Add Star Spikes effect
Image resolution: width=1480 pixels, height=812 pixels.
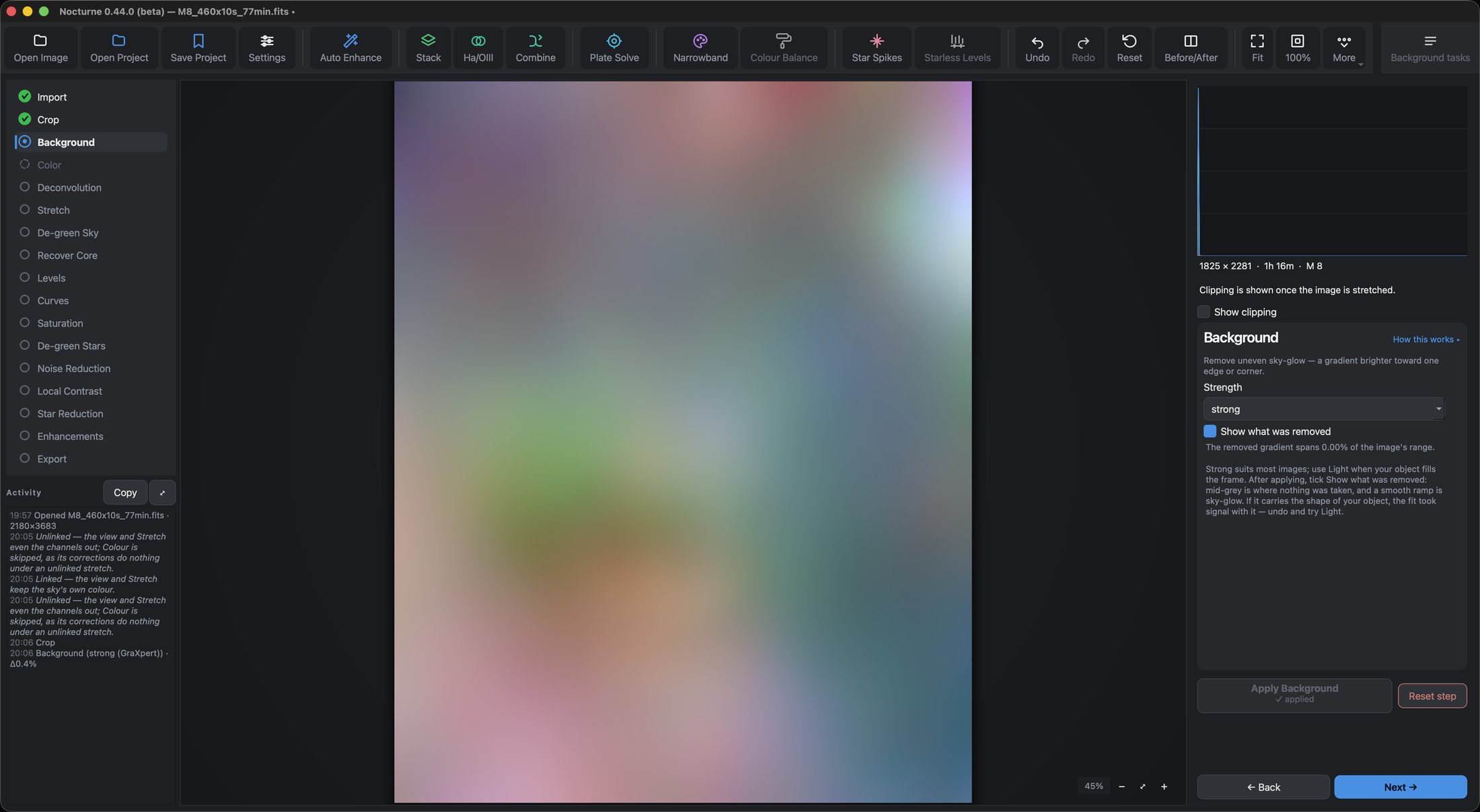877,48
